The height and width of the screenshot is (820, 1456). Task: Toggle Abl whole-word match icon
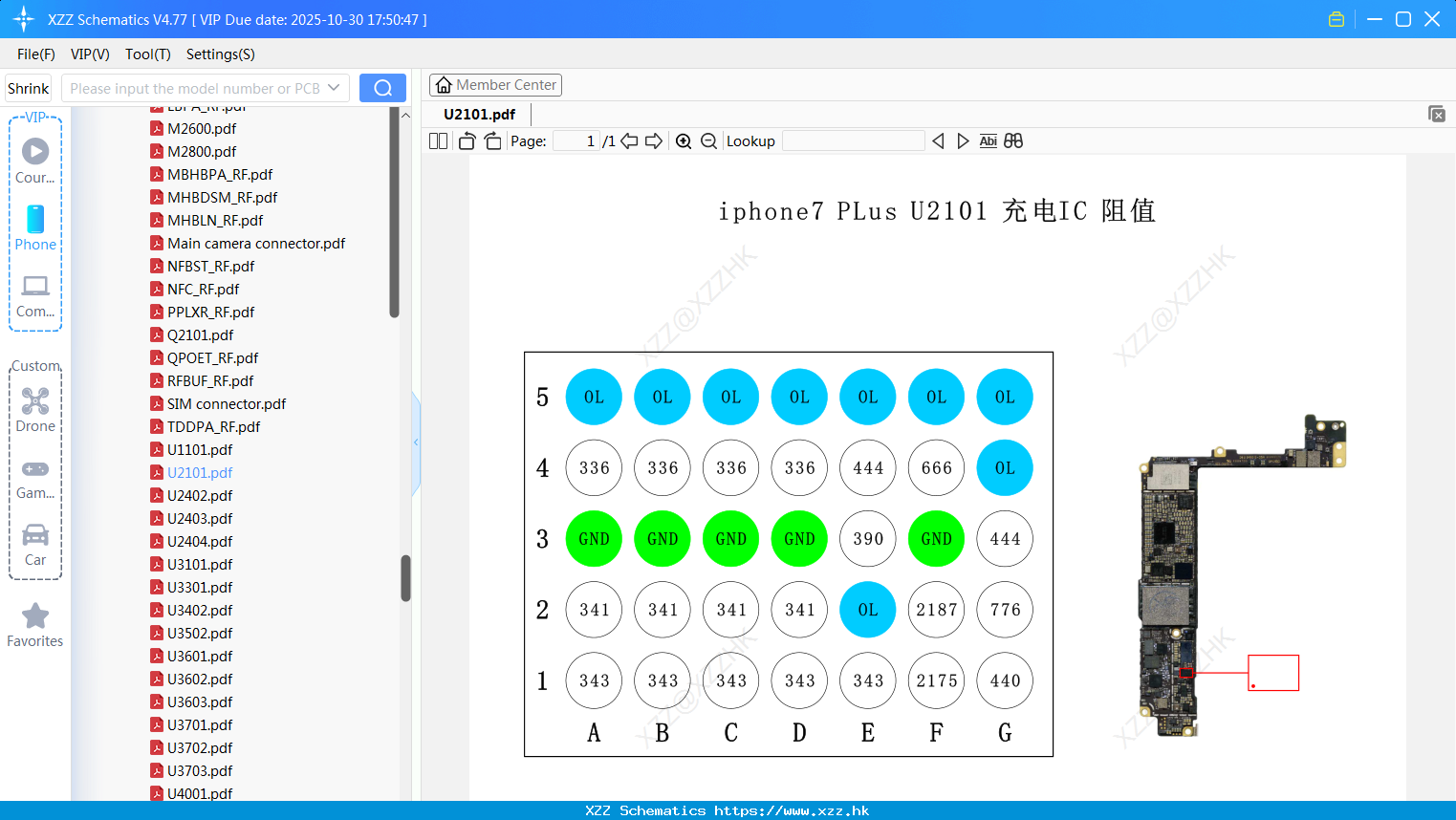tap(989, 140)
